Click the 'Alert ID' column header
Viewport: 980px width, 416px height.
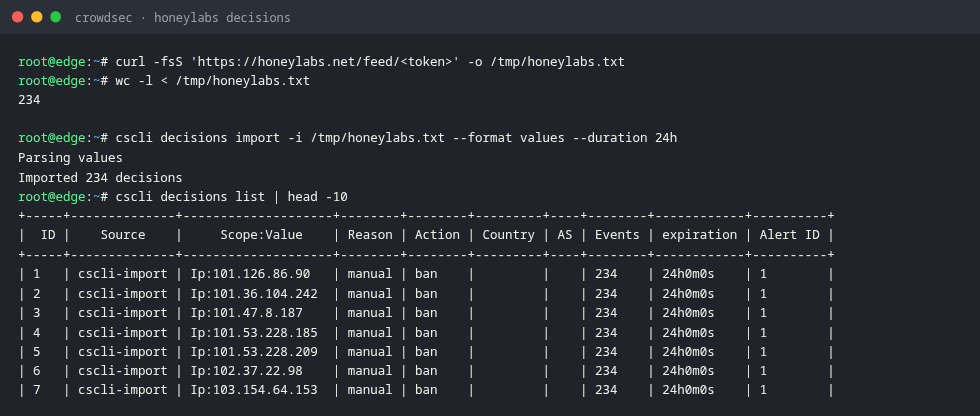[789, 235]
